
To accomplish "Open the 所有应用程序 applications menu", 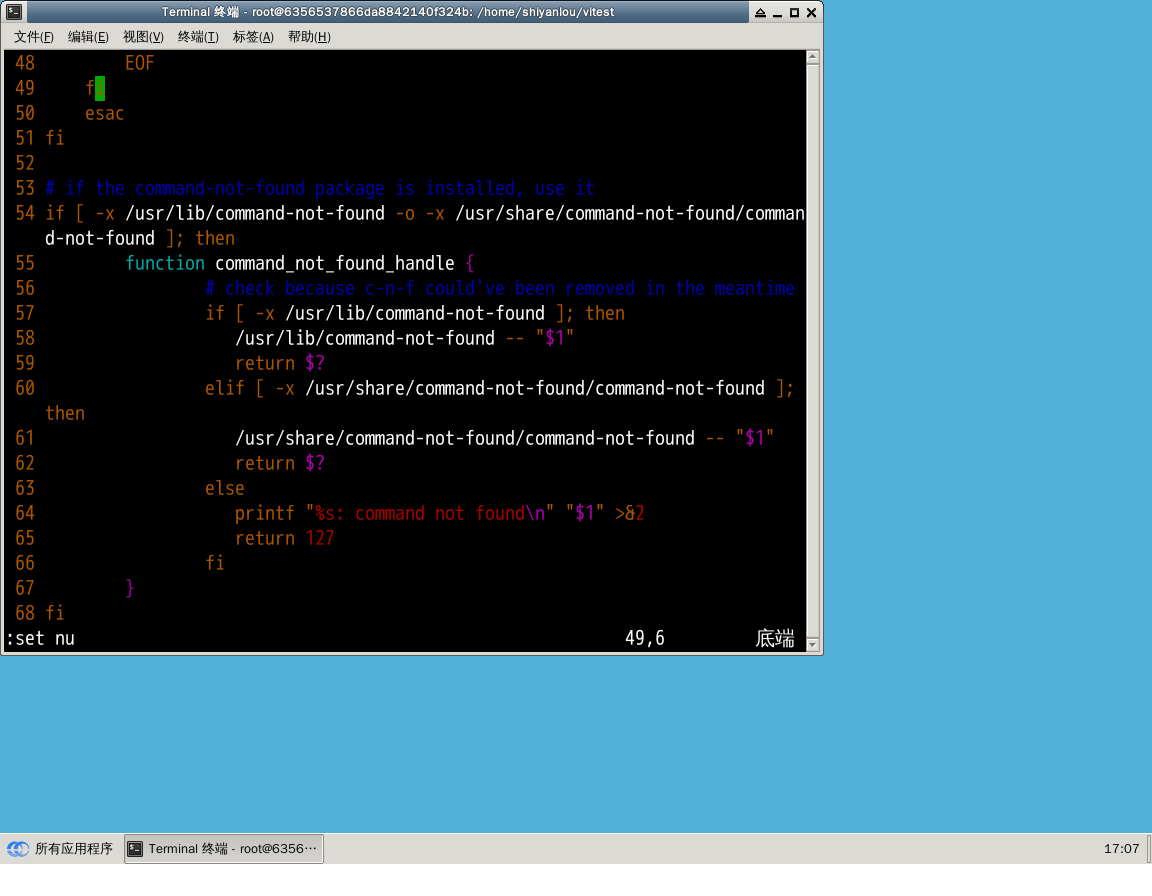I will click(73, 849).
